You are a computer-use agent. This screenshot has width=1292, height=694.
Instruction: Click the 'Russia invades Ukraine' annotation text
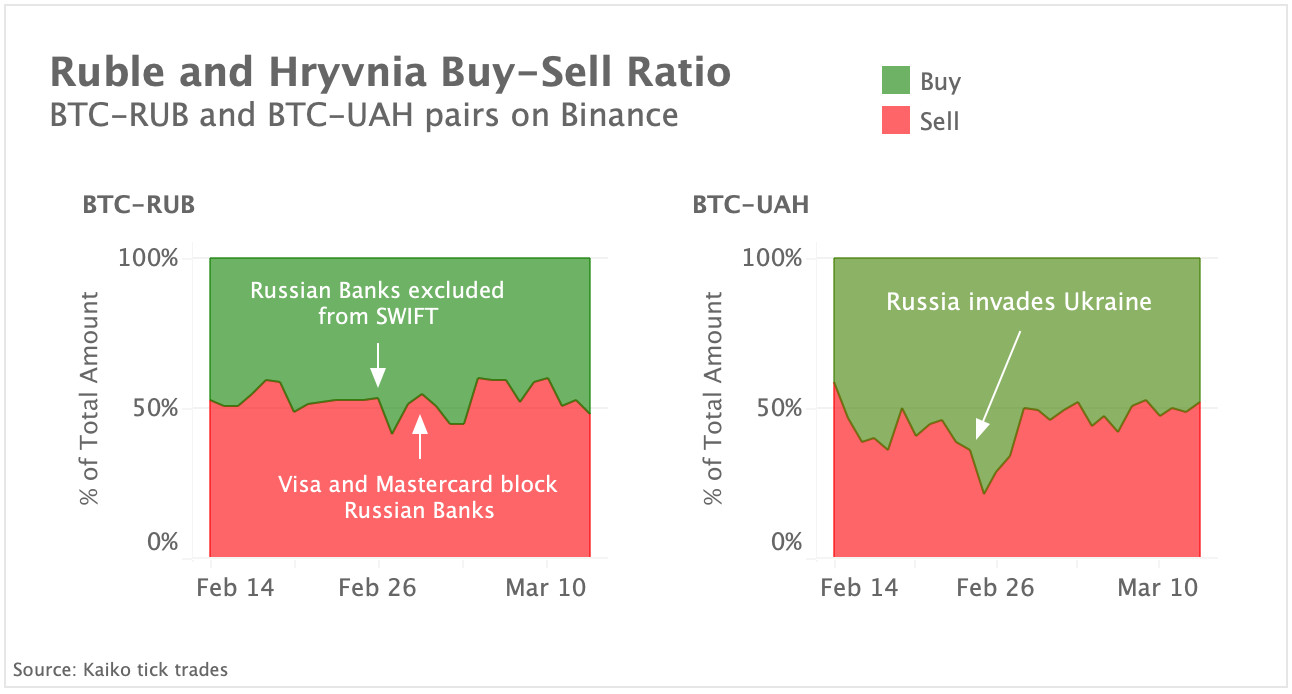(x=1019, y=301)
